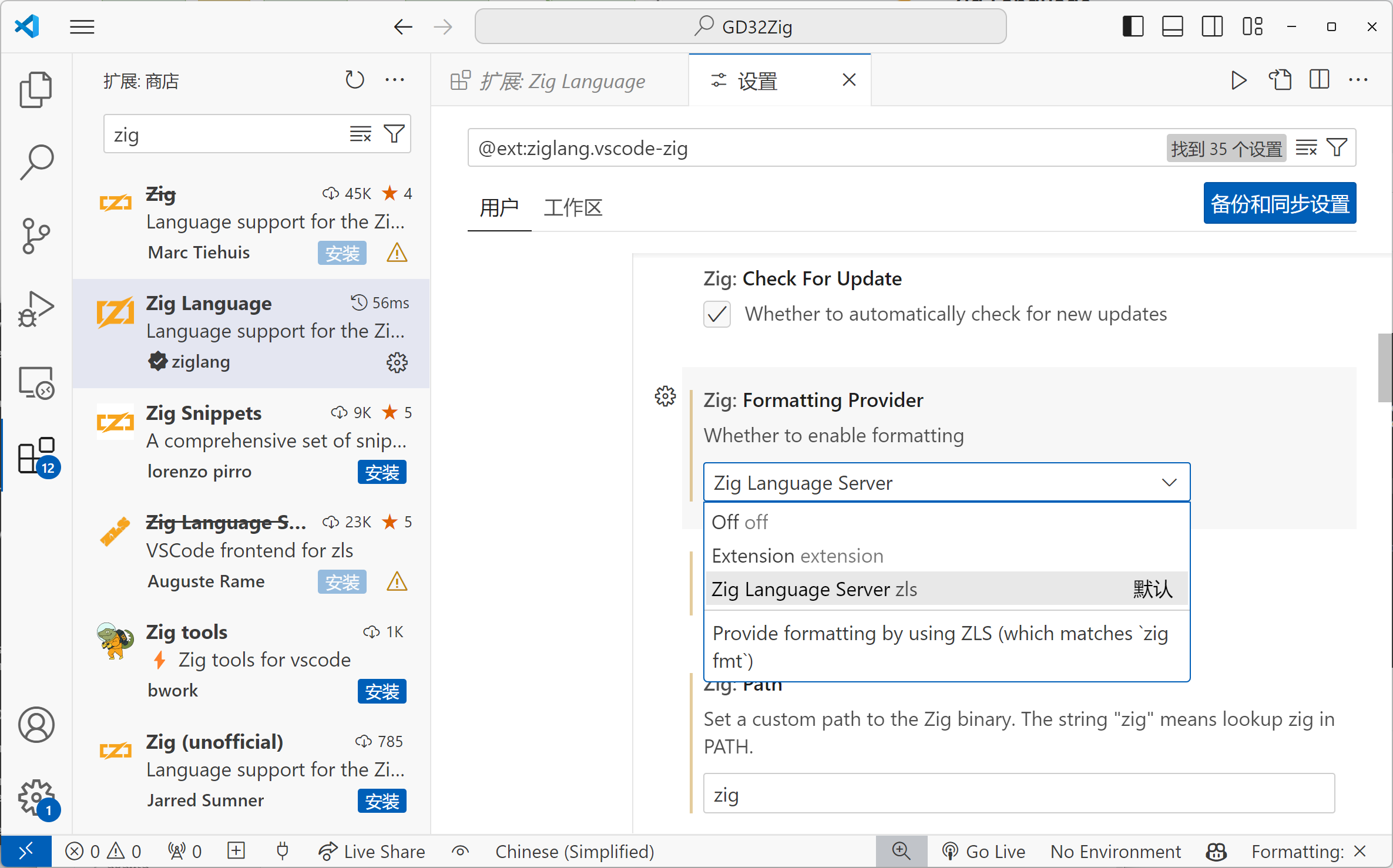The image size is (1393, 868).
Task: Install Zig Snippets extension
Action: click(382, 472)
